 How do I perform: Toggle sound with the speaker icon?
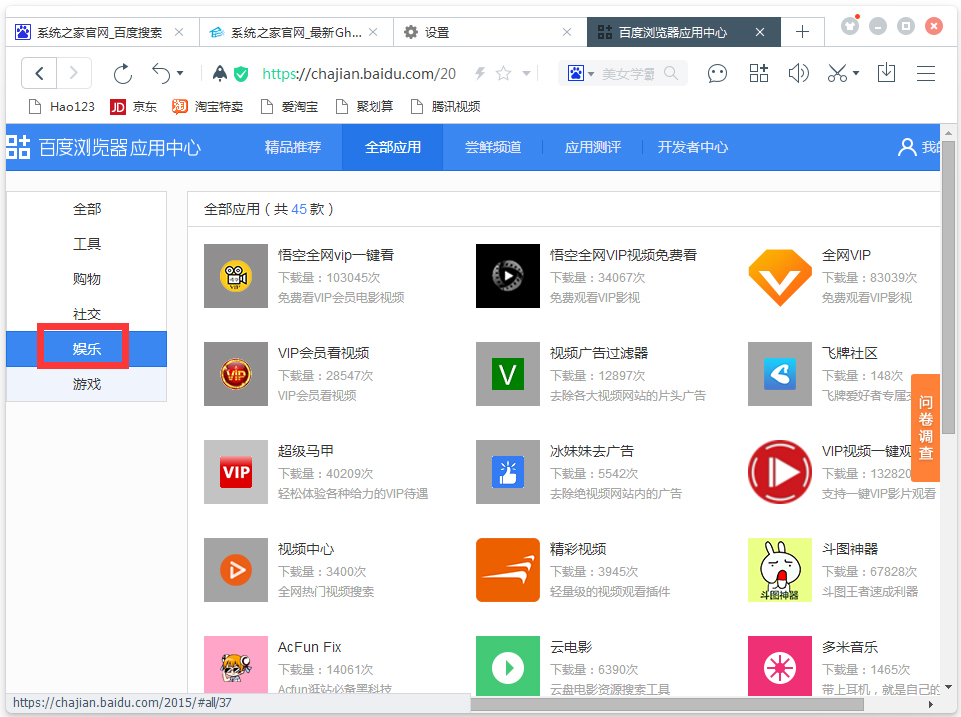799,74
